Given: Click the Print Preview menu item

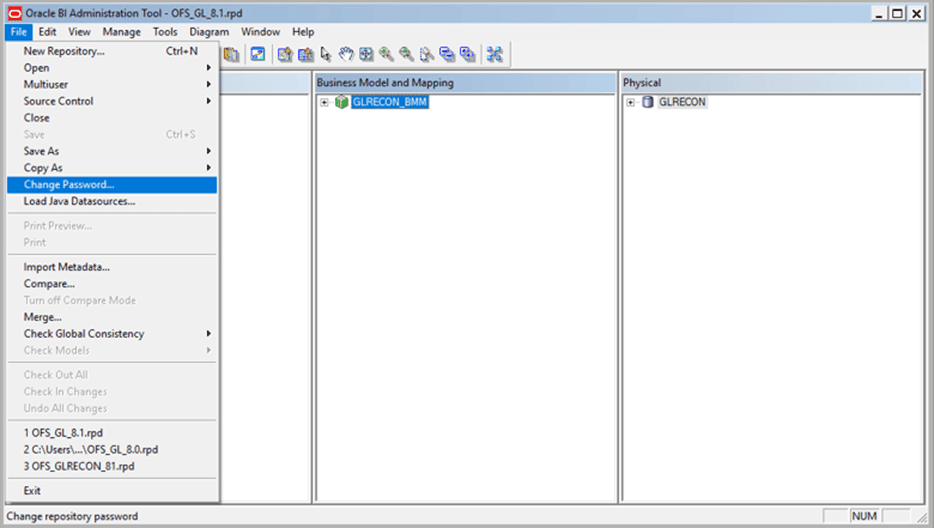Looking at the screenshot, I should pos(112,226).
